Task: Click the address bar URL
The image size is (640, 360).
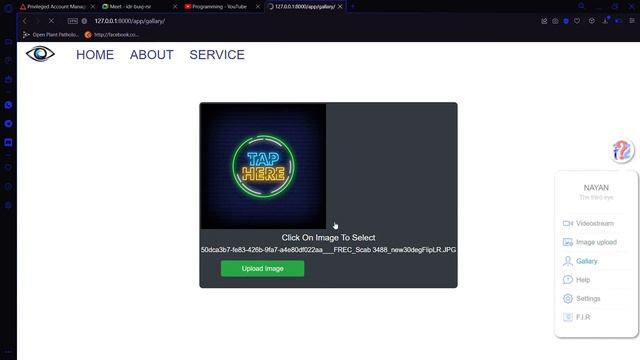Action: [x=130, y=21]
